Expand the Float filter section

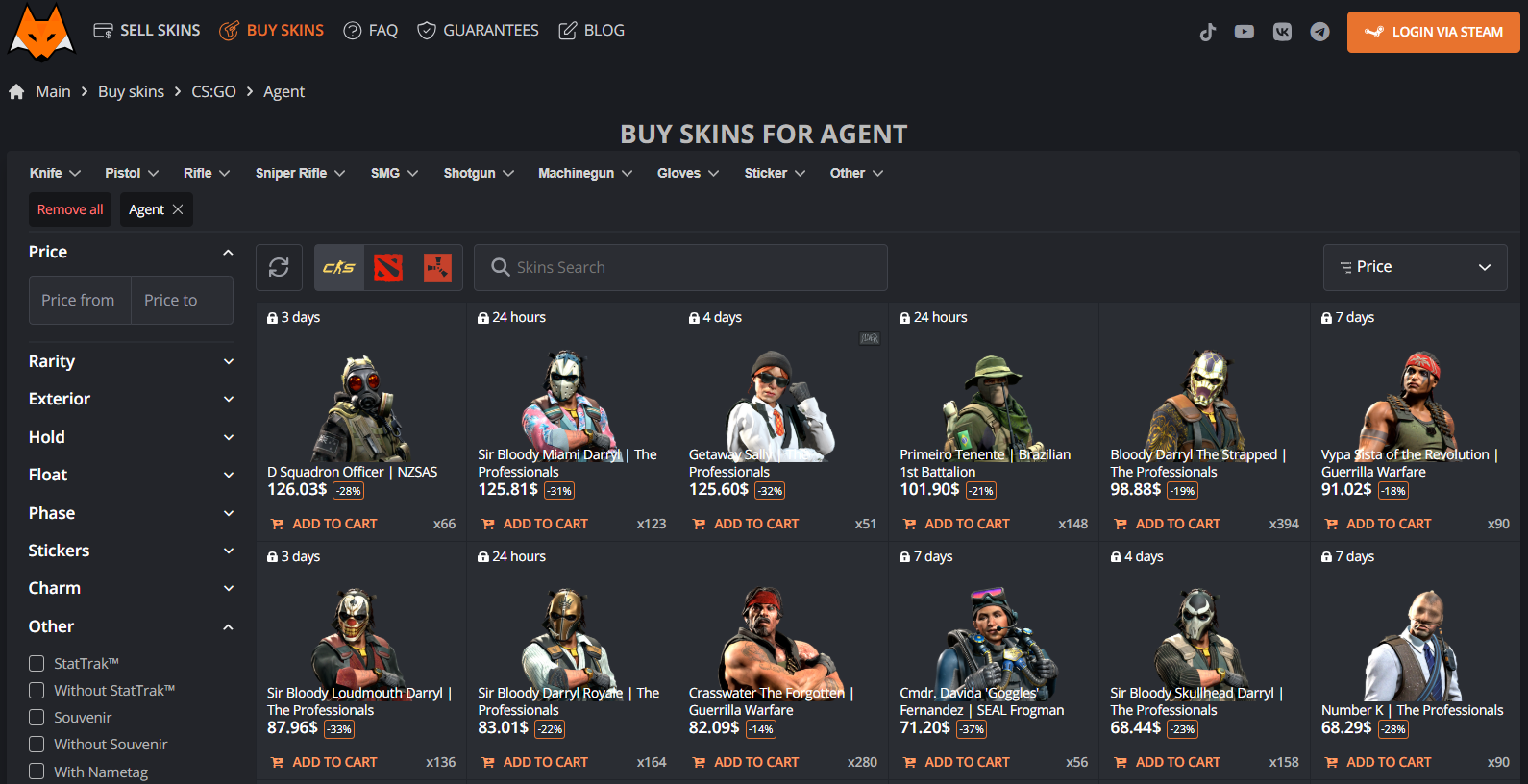[131, 475]
